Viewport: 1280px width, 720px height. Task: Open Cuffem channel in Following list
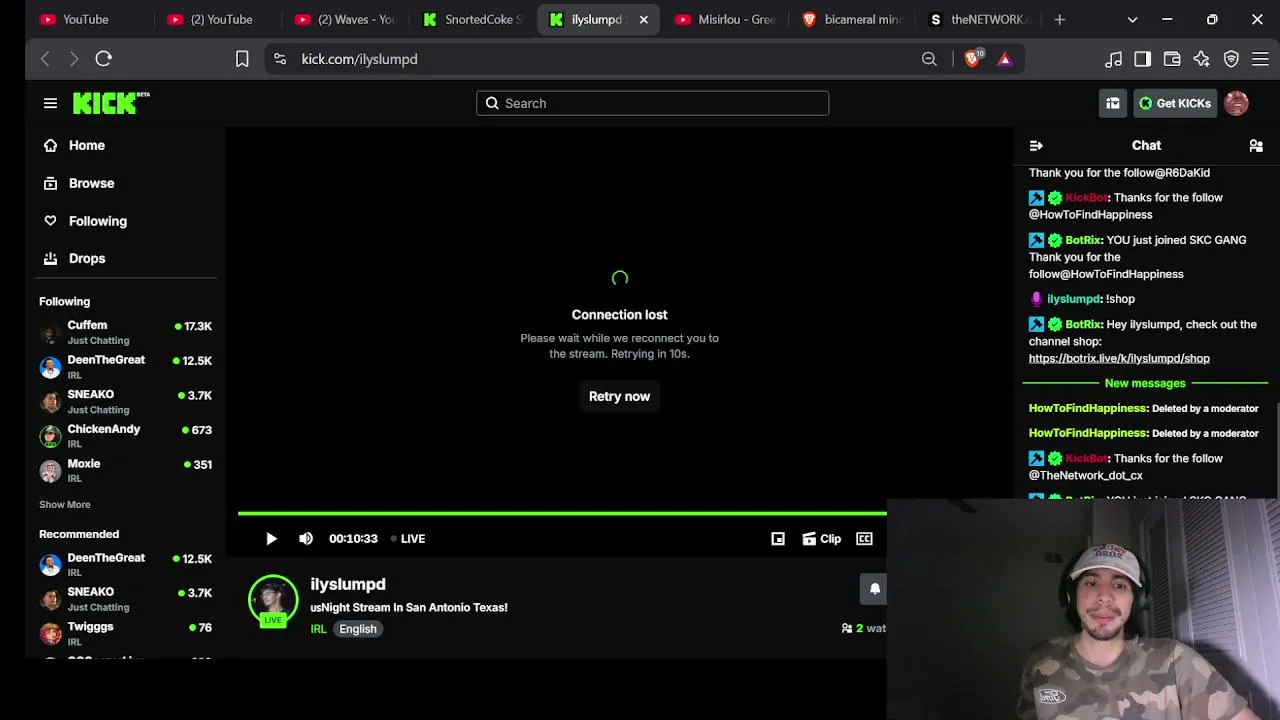pyautogui.click(x=126, y=333)
